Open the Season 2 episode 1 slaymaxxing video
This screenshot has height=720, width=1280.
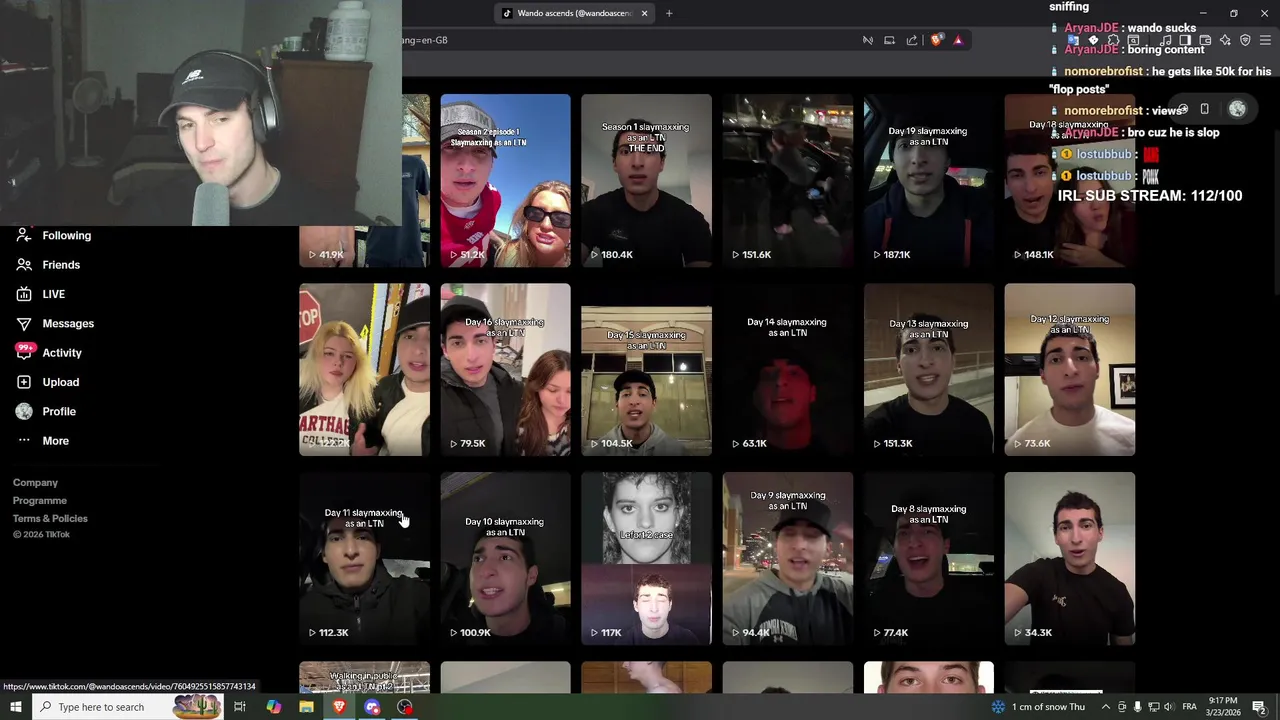tap(506, 181)
